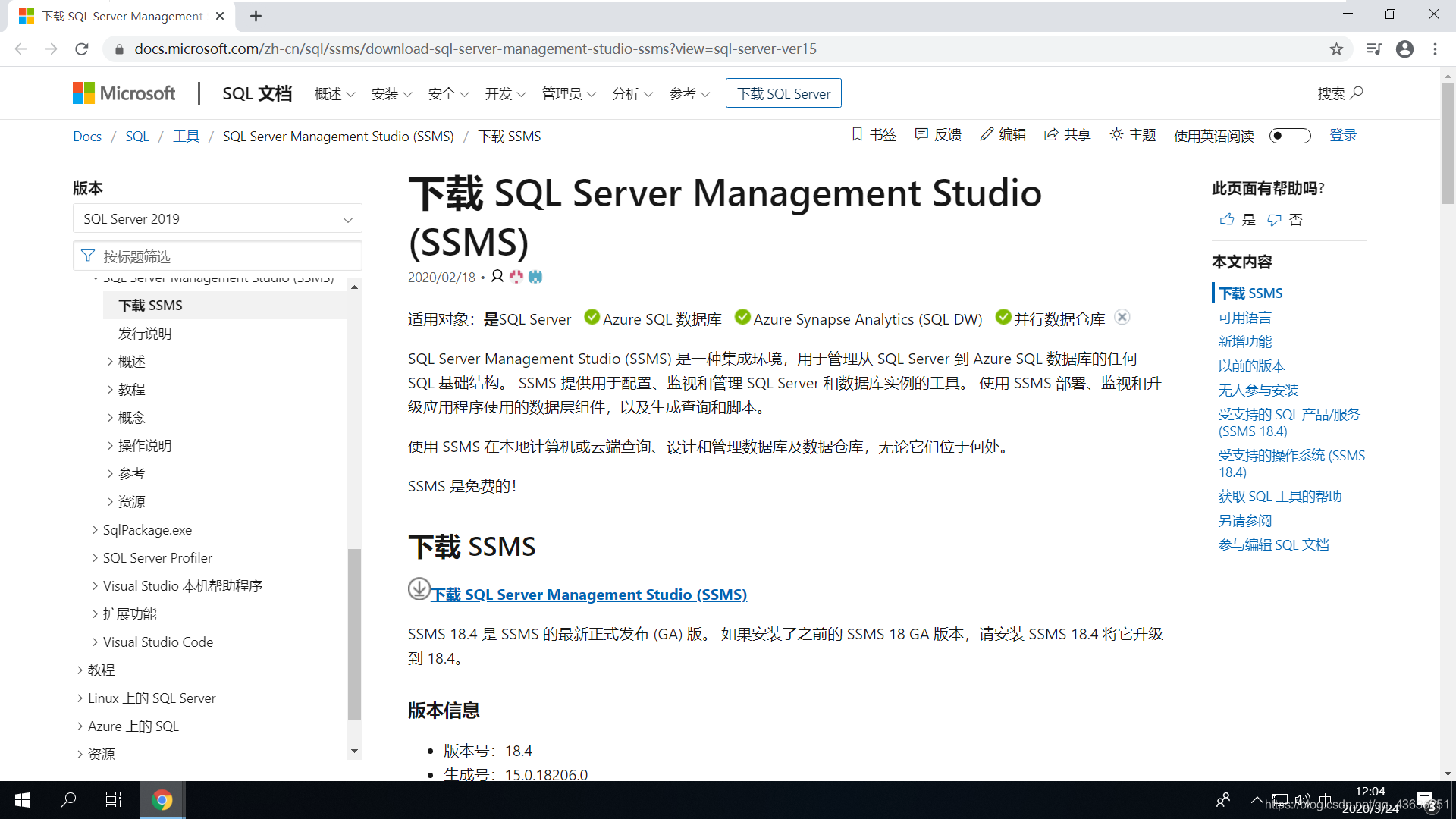1456x819 pixels.
Task: Expand the 概念 tree item
Action: tap(110, 418)
